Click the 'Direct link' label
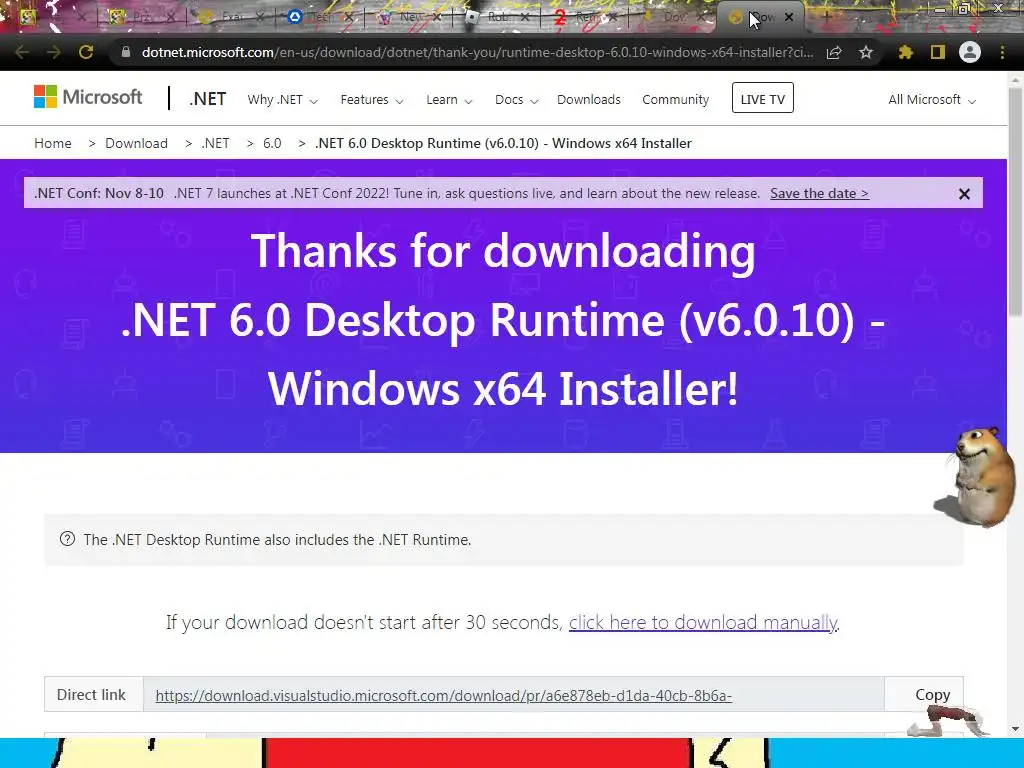 (91, 695)
